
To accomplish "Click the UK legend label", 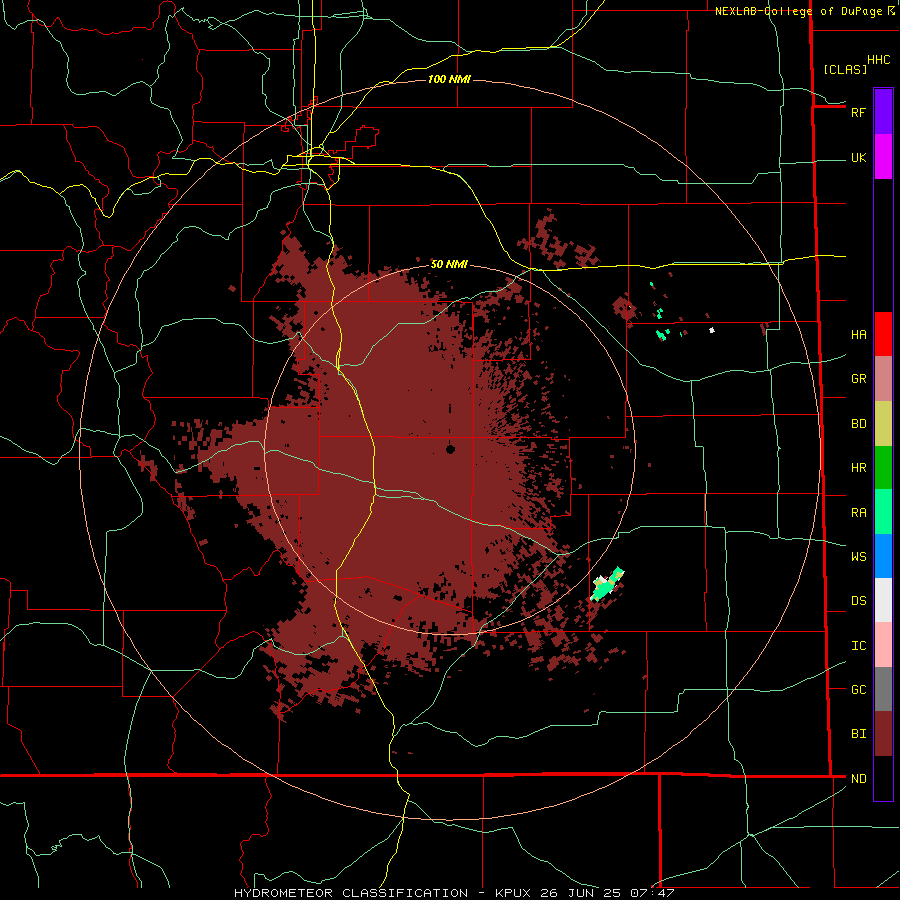I will (858, 157).
